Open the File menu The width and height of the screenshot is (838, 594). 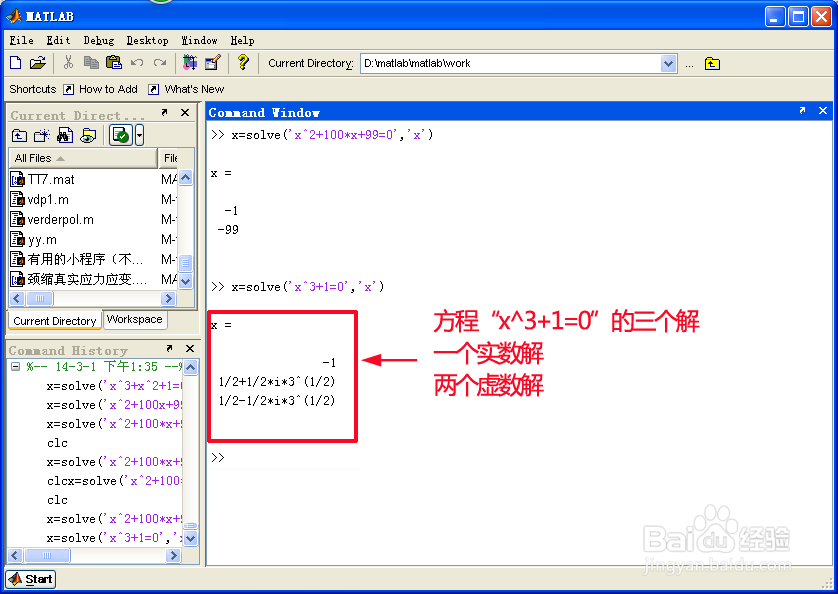point(21,40)
